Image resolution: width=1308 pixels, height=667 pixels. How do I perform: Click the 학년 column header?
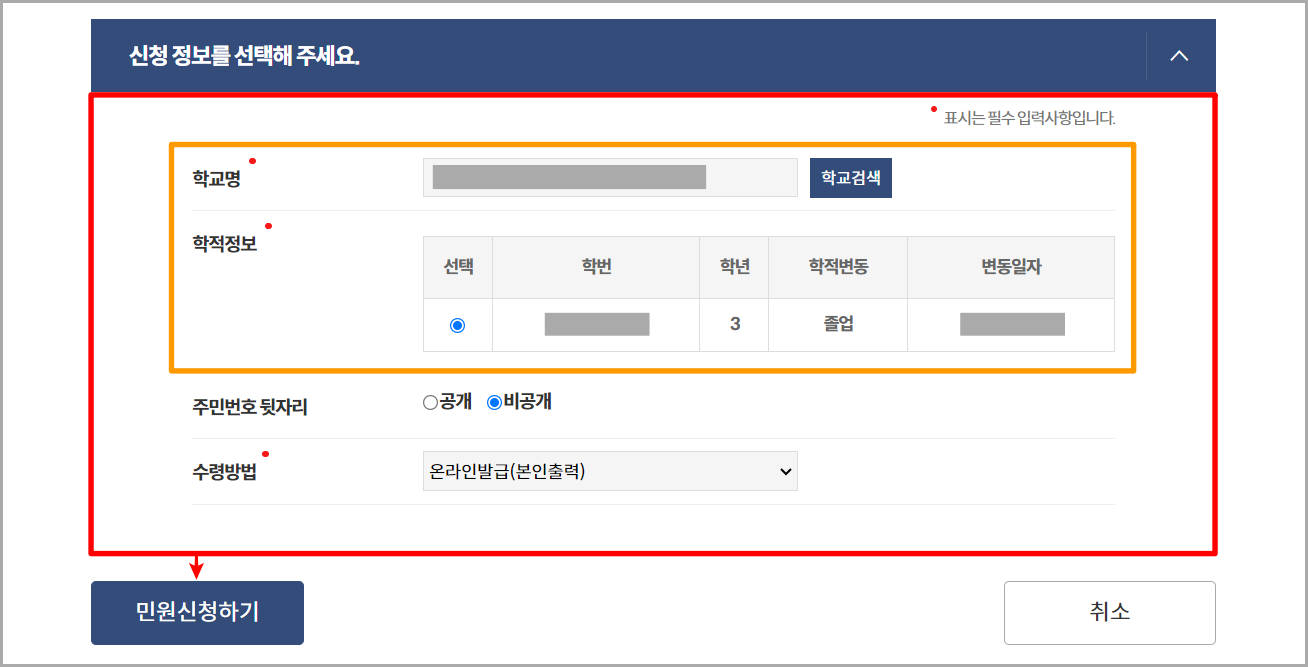point(734,267)
